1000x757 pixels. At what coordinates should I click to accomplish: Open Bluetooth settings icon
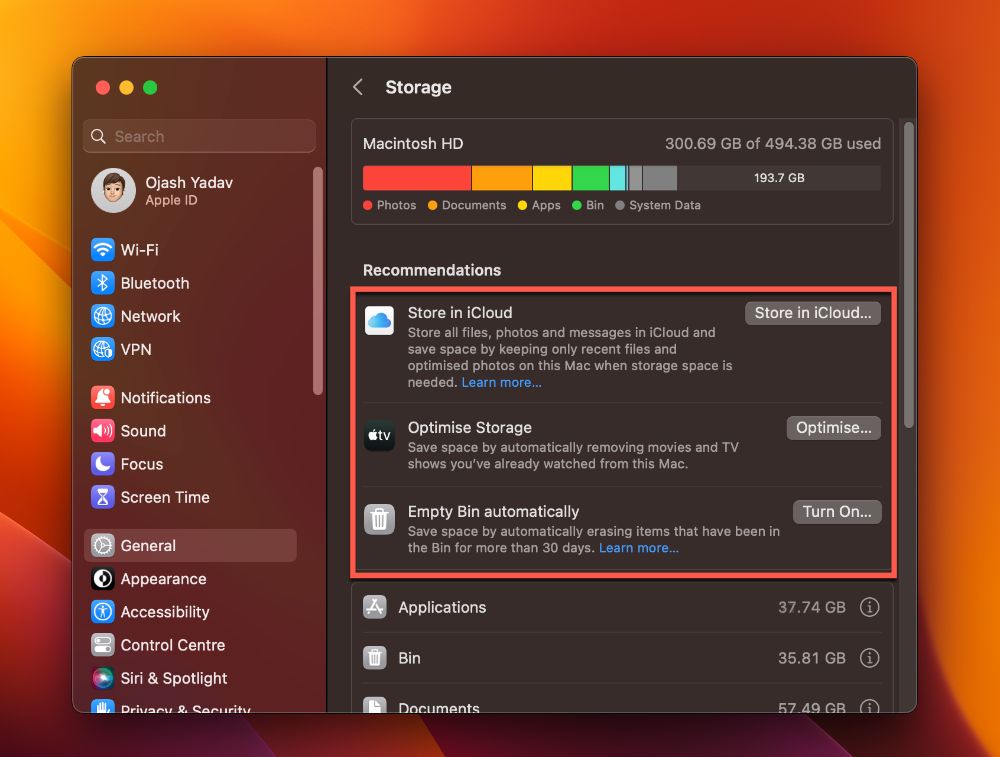102,283
